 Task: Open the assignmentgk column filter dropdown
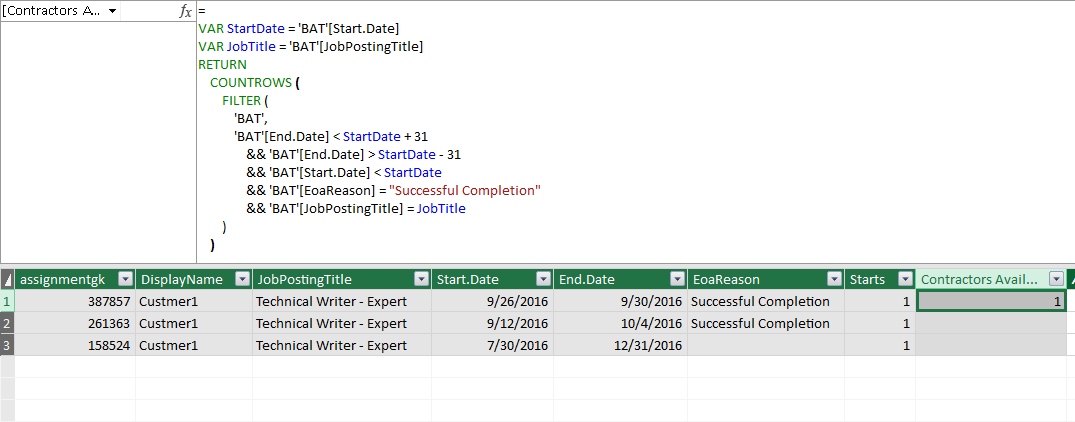pyautogui.click(x=125, y=279)
